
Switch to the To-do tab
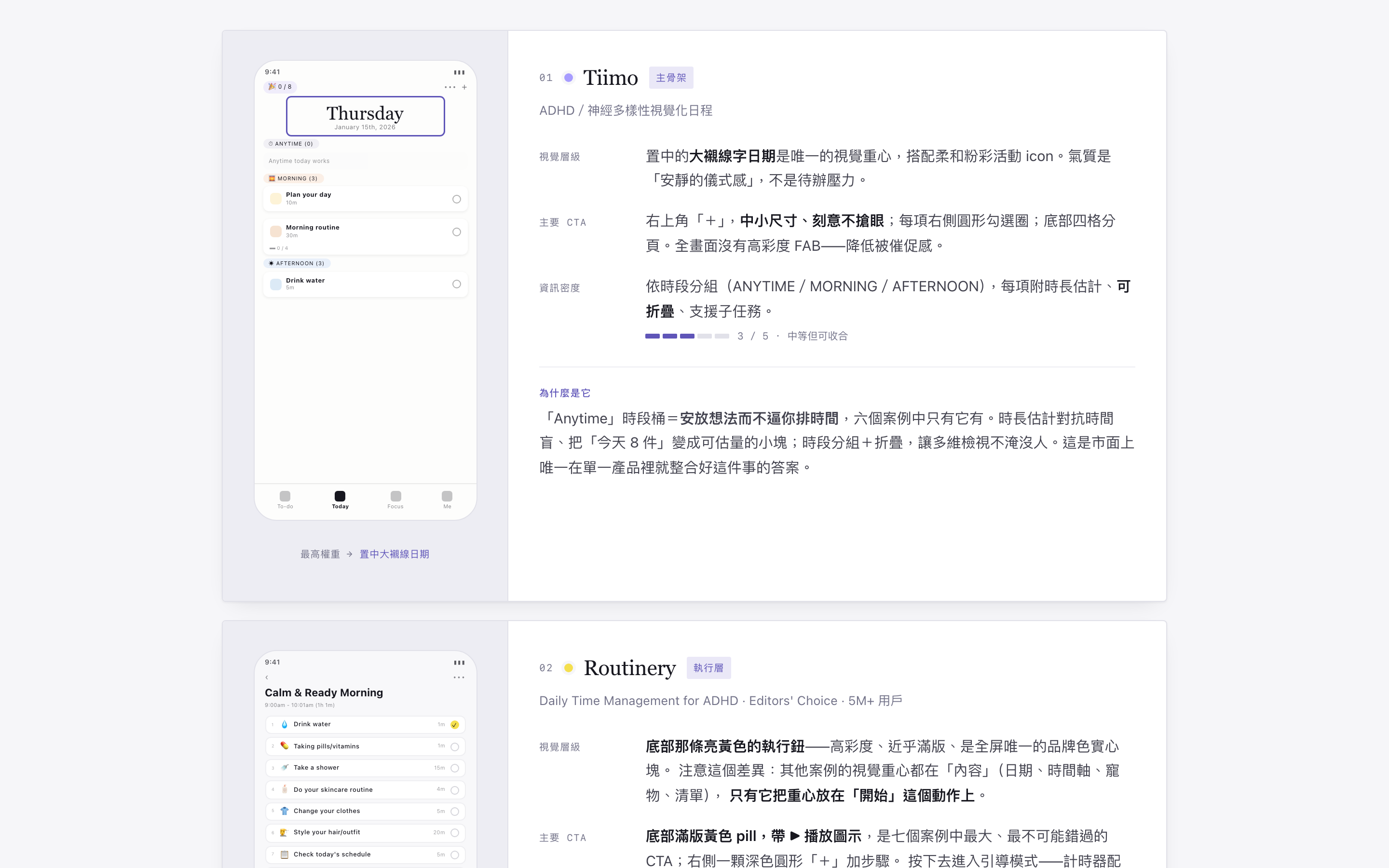(x=285, y=500)
